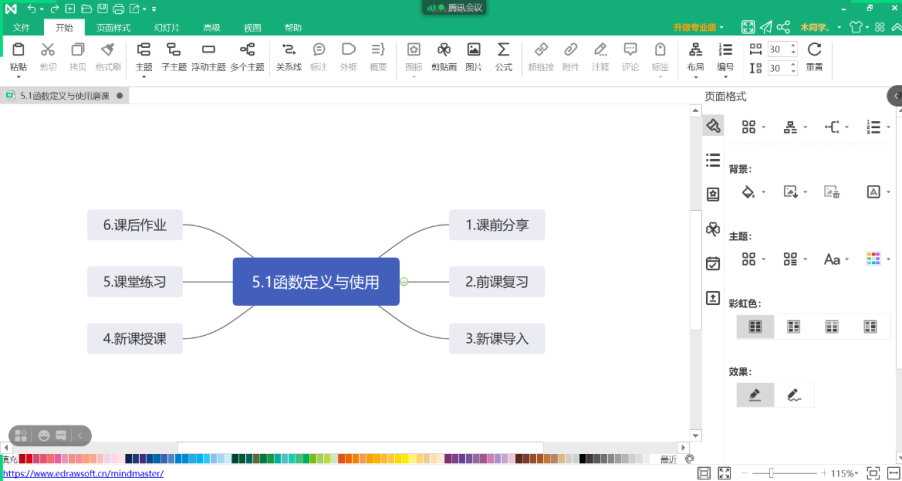Insert a picture (图片)

tap(473, 49)
